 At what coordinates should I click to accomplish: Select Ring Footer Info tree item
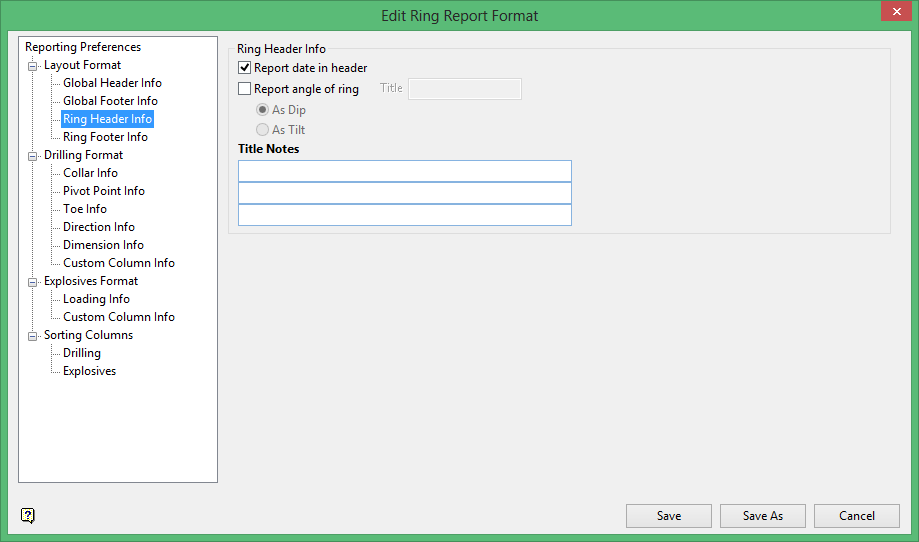(105, 137)
